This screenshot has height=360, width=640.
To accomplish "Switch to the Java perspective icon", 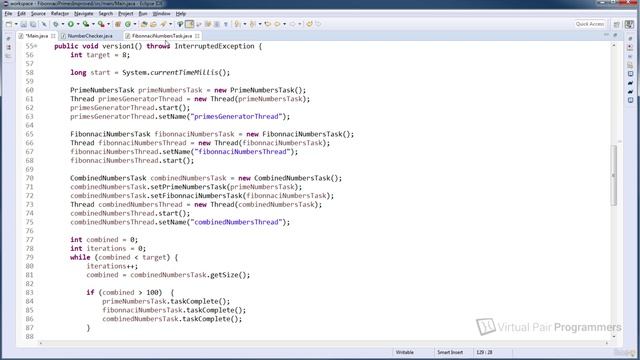I will 629,24.
